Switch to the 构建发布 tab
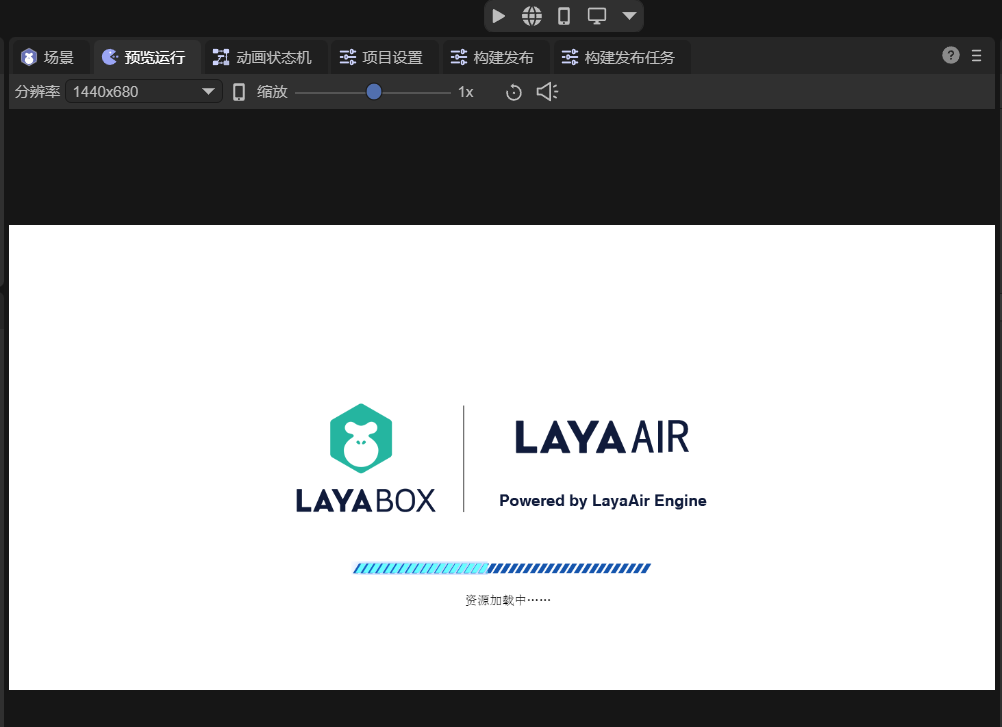The width and height of the screenshot is (1002, 727). tap(492, 57)
